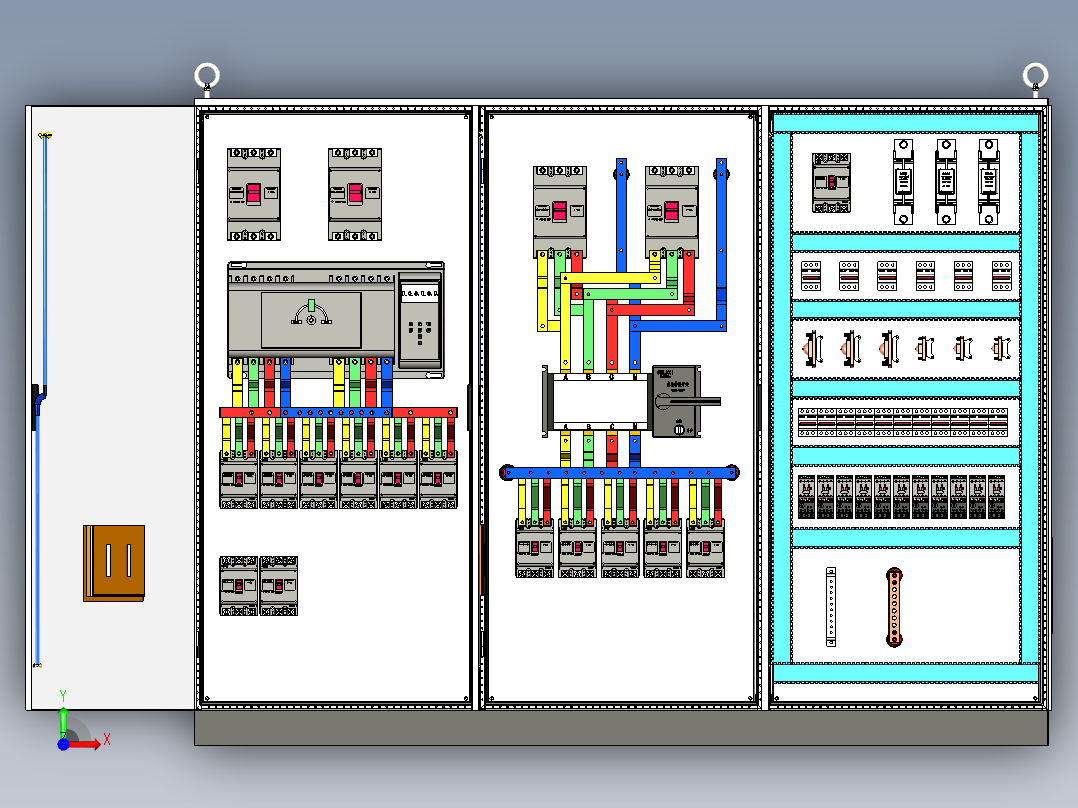
Task: Select the long terminal block strip in right panel
Action: [x=903, y=422]
